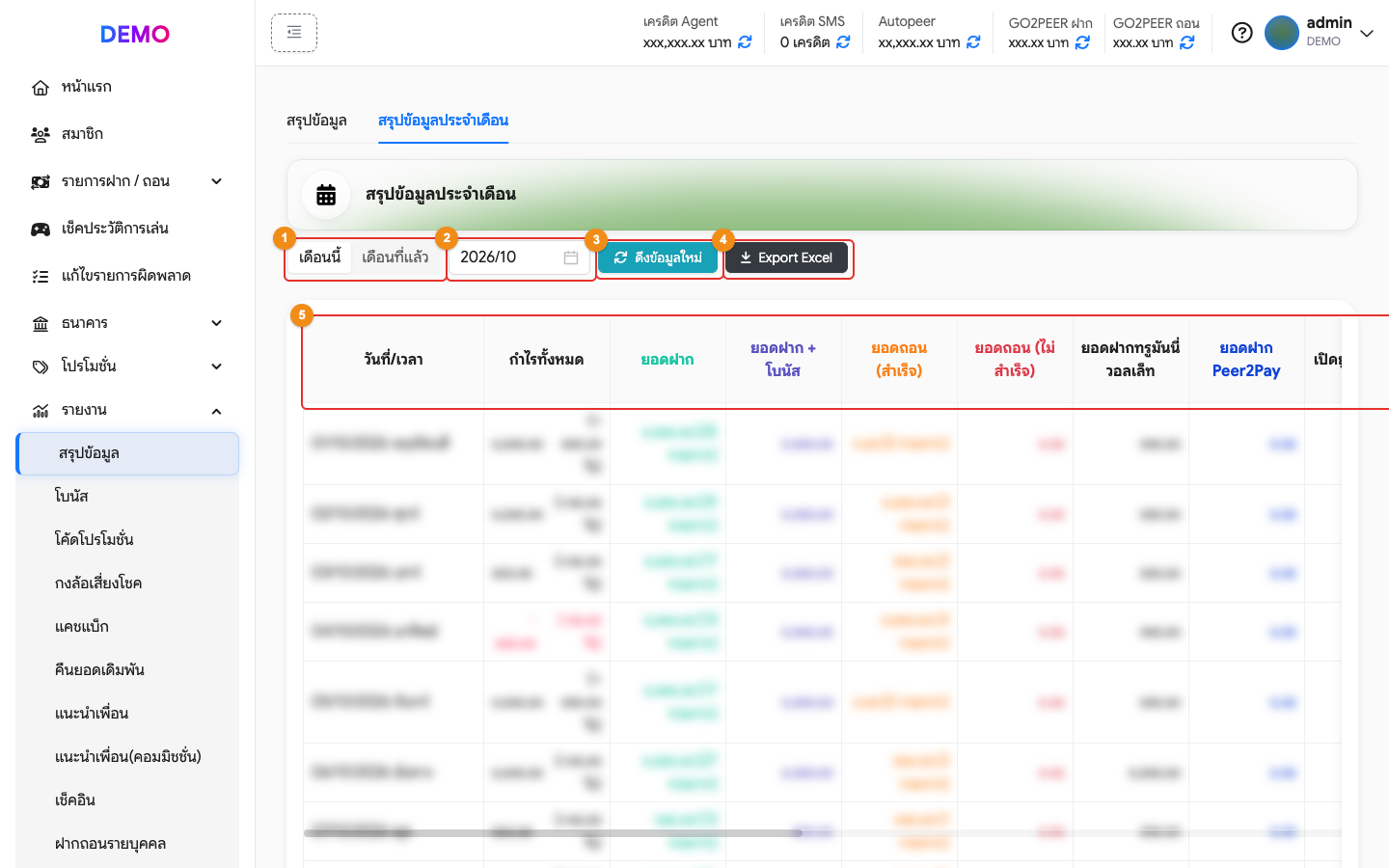Open สรุปข้อมูล in the sidebar

[x=127, y=453]
